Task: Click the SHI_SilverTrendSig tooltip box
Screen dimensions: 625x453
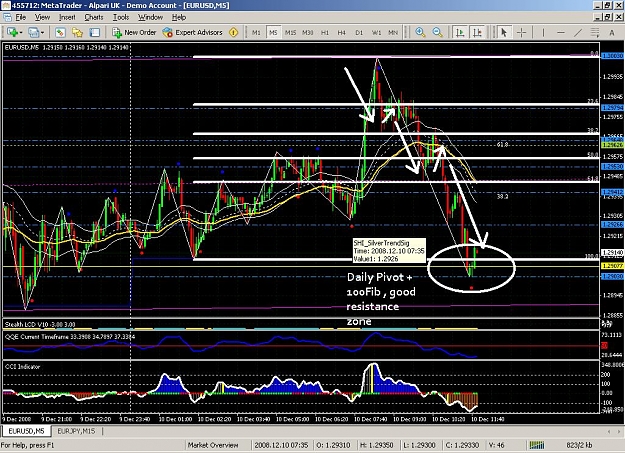Action: pos(389,251)
